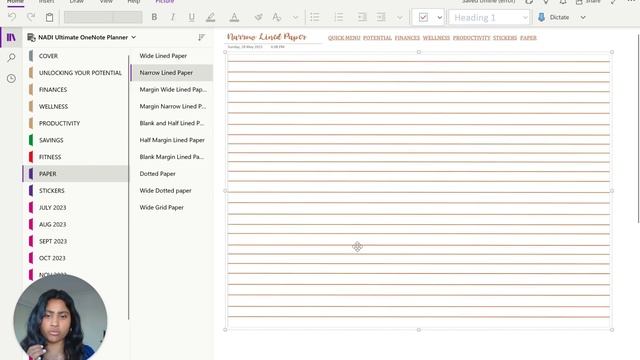This screenshot has height=360, width=640.
Task: Toggle bold formatting
Action: pyautogui.click(x=154, y=17)
